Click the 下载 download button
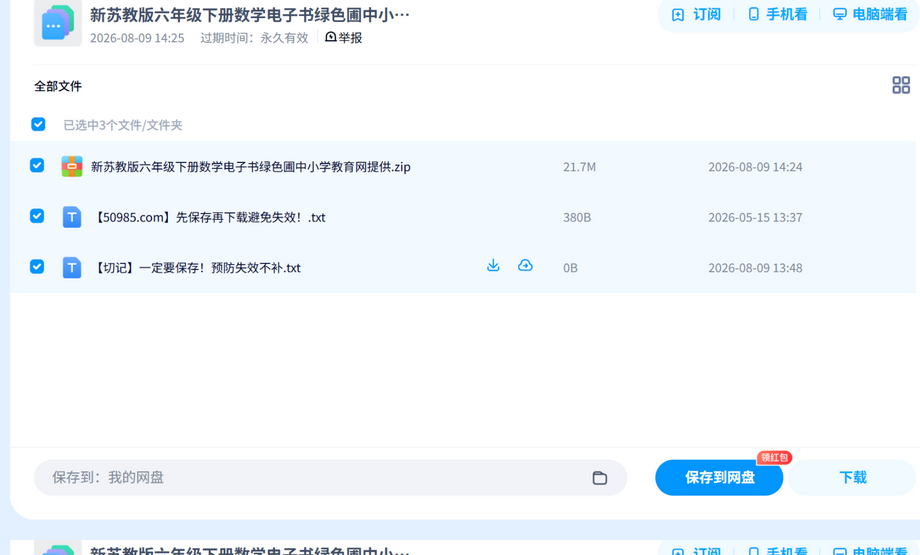The height and width of the screenshot is (555, 920). click(x=852, y=478)
